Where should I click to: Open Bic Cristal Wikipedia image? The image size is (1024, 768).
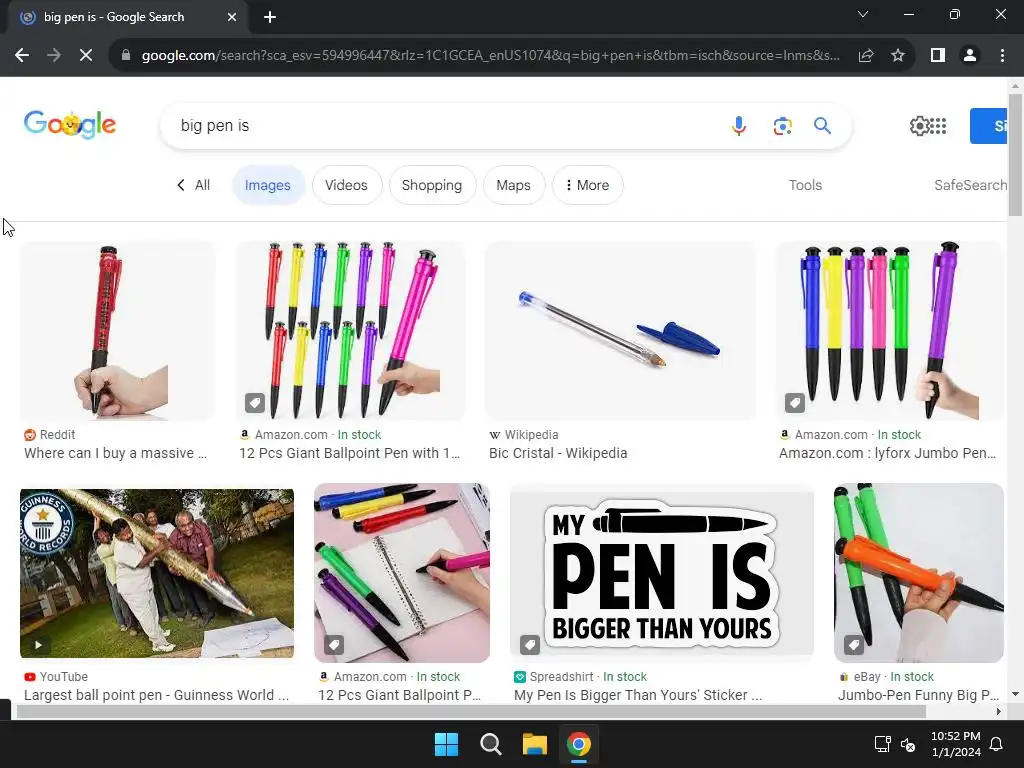(x=620, y=331)
